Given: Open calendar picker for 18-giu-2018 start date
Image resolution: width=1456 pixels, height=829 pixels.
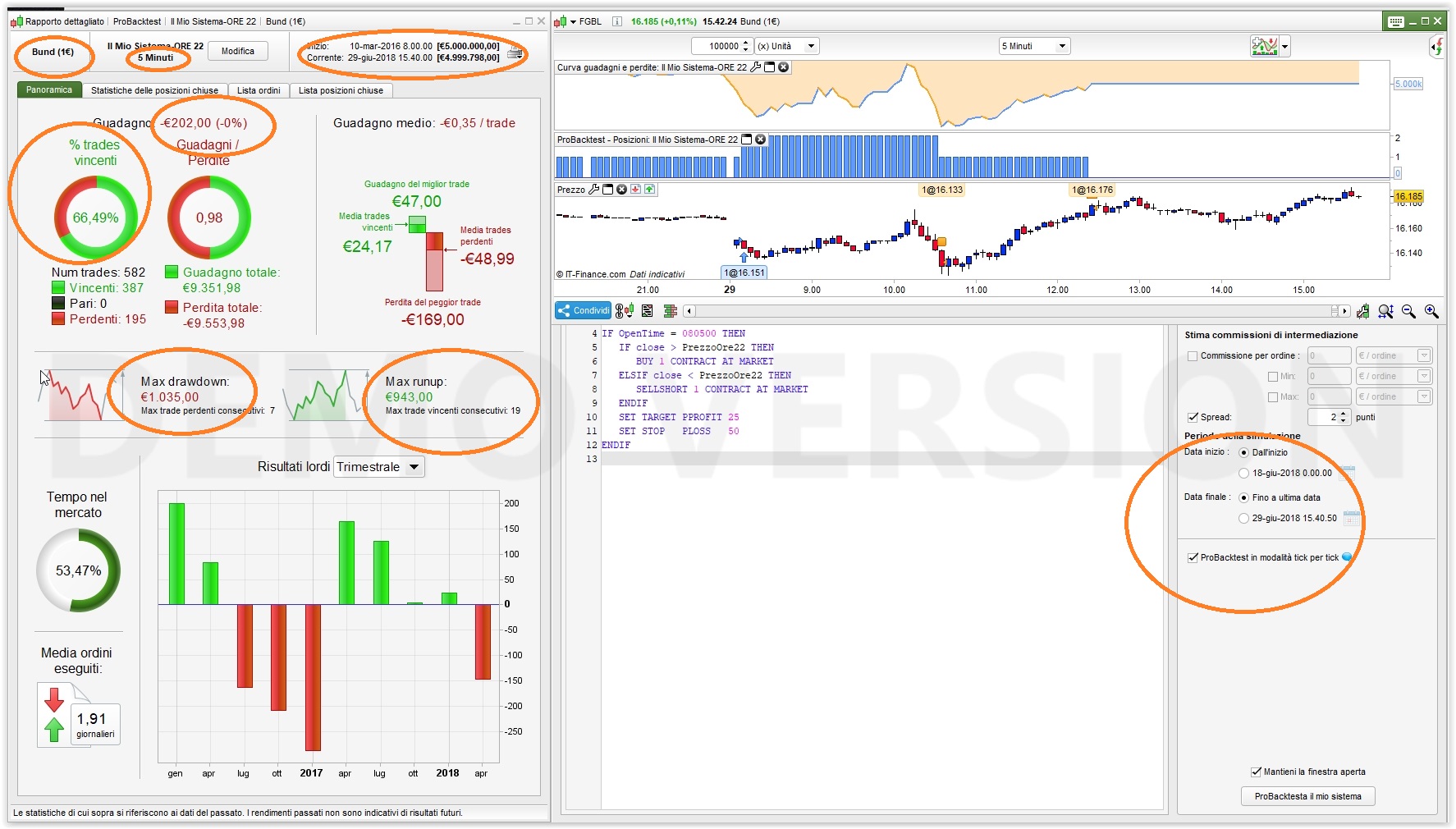Looking at the screenshot, I should pyautogui.click(x=1347, y=473).
